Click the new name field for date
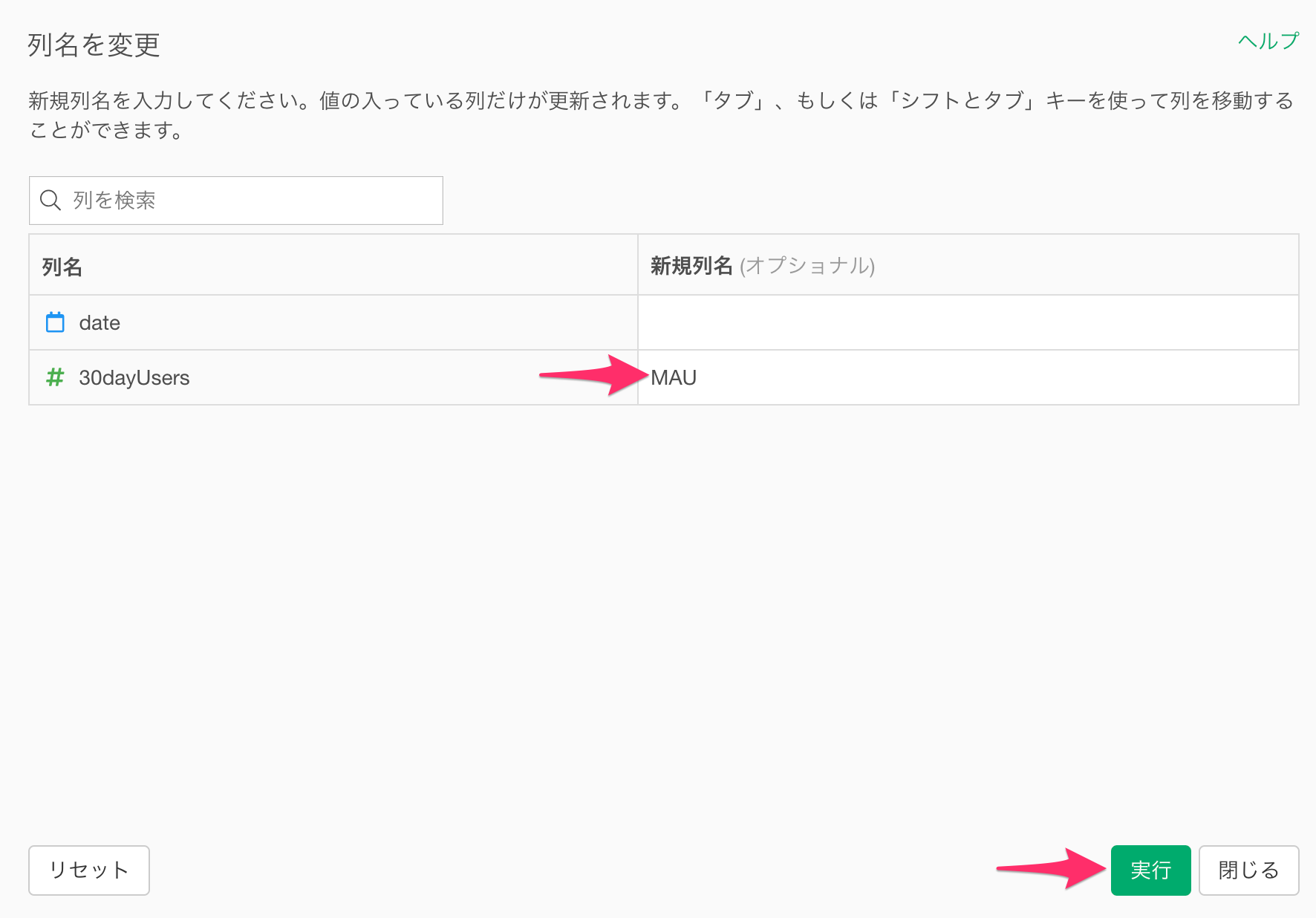The height and width of the screenshot is (918, 1316). click(968, 322)
